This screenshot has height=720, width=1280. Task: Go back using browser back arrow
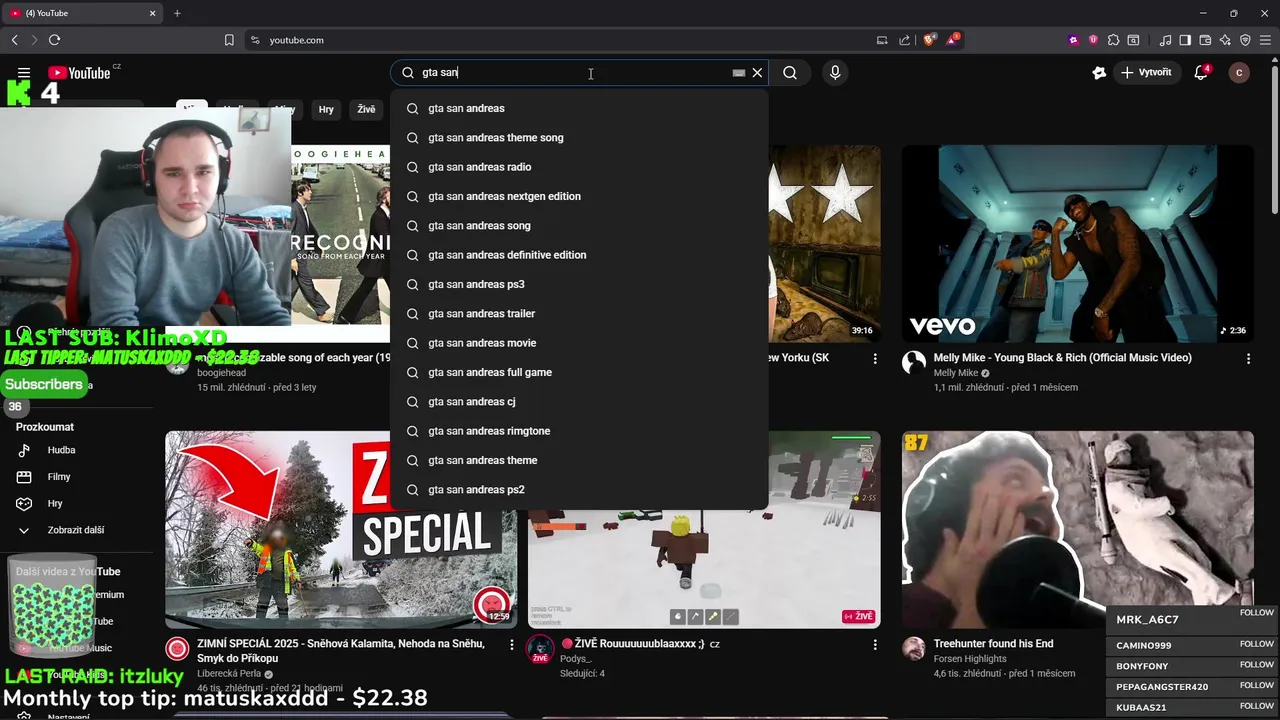[14, 40]
